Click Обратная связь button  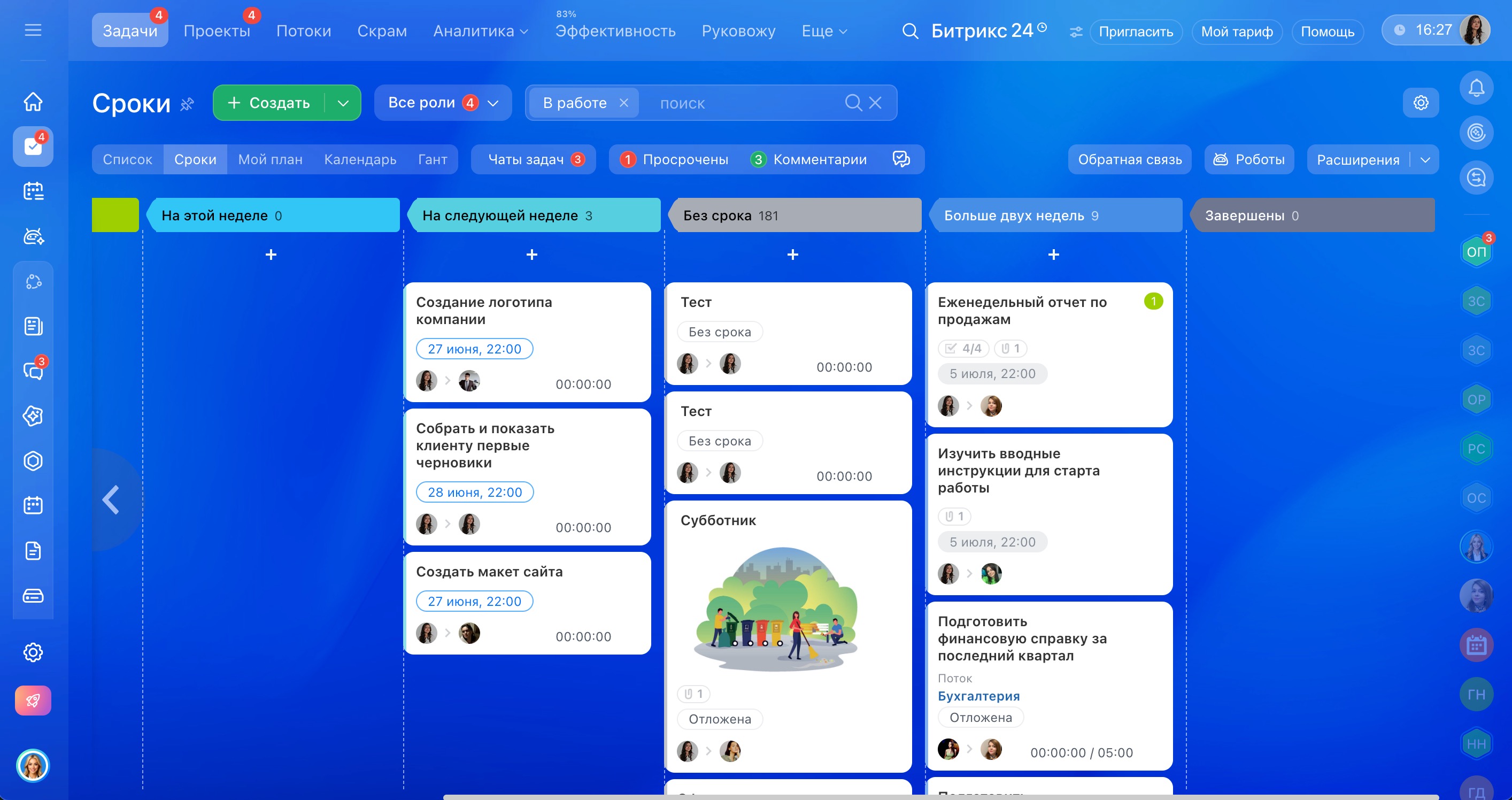click(x=1130, y=159)
